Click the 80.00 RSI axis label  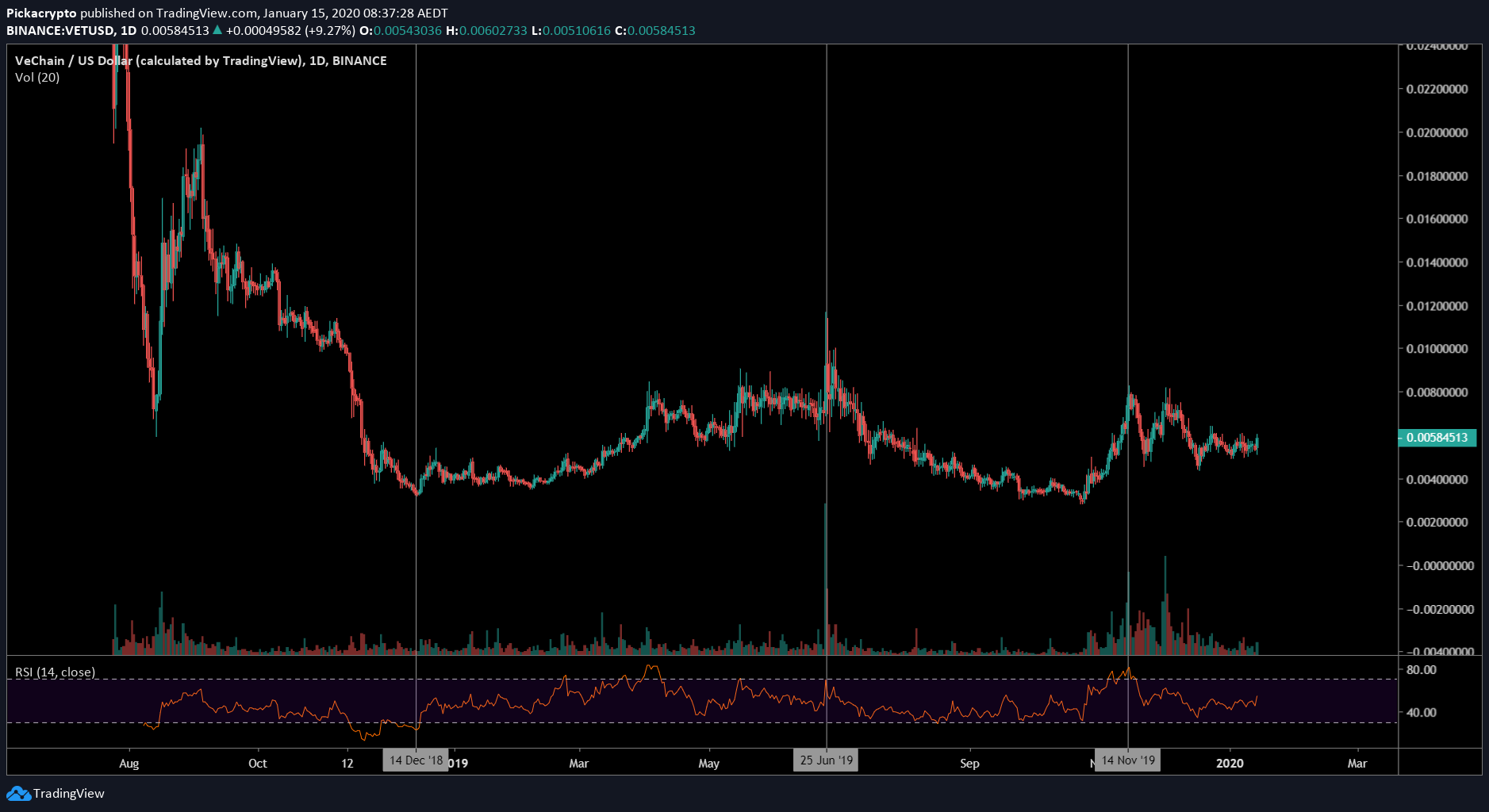[x=1422, y=669]
